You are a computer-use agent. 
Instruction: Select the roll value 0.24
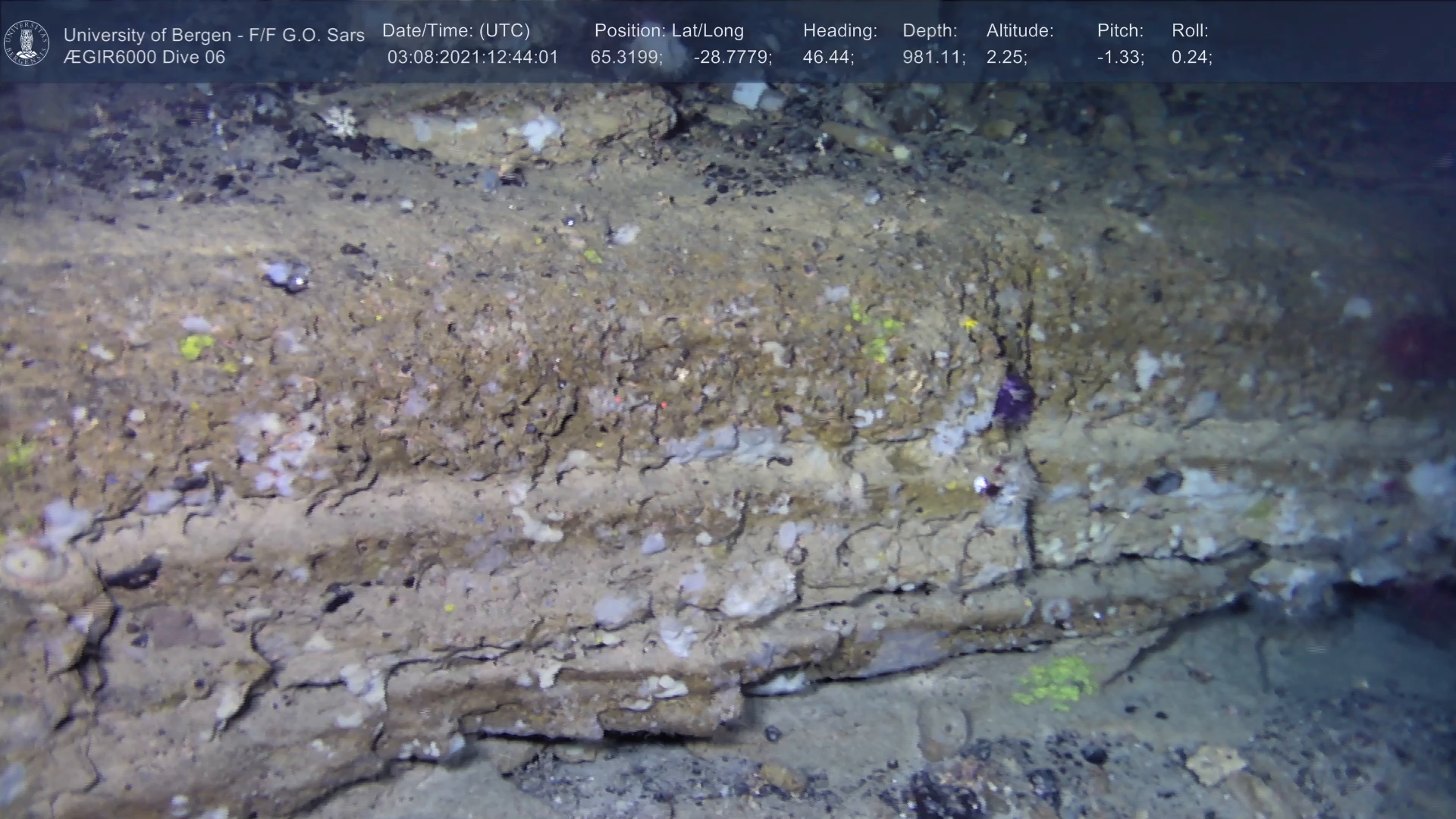(x=1191, y=58)
